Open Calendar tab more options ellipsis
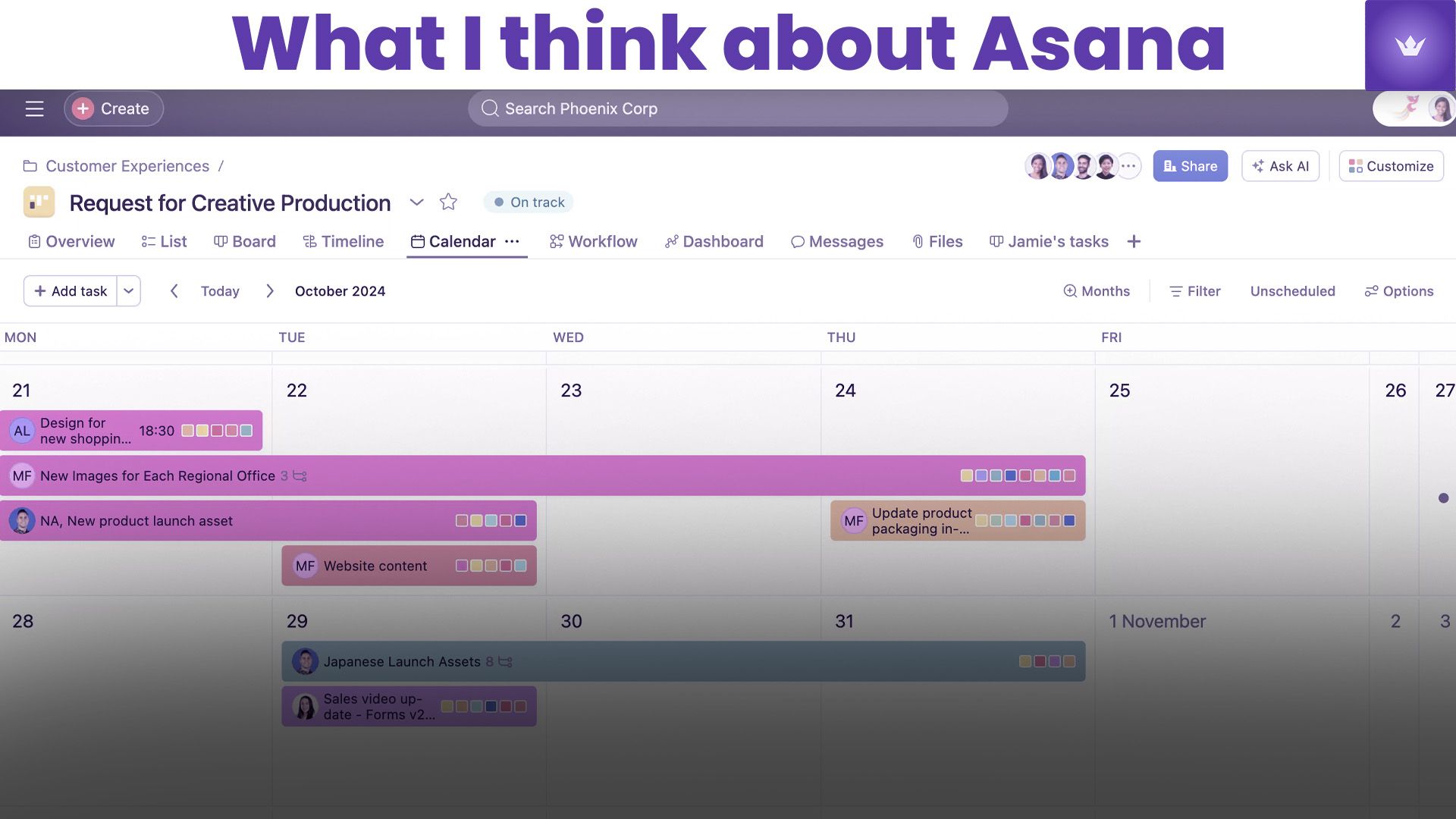The height and width of the screenshot is (819, 1456). pyautogui.click(x=512, y=241)
